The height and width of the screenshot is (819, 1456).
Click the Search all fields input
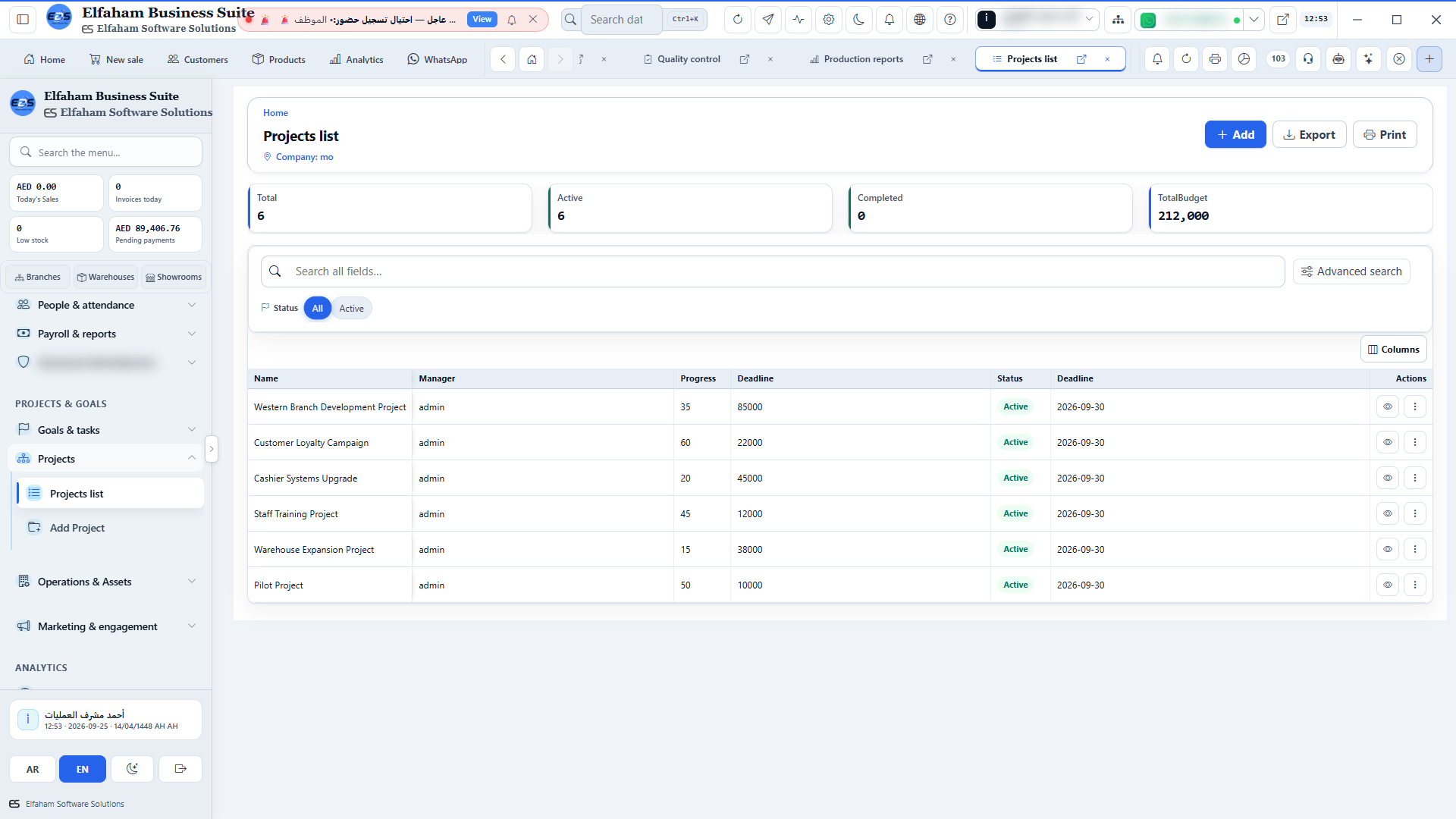click(x=773, y=271)
